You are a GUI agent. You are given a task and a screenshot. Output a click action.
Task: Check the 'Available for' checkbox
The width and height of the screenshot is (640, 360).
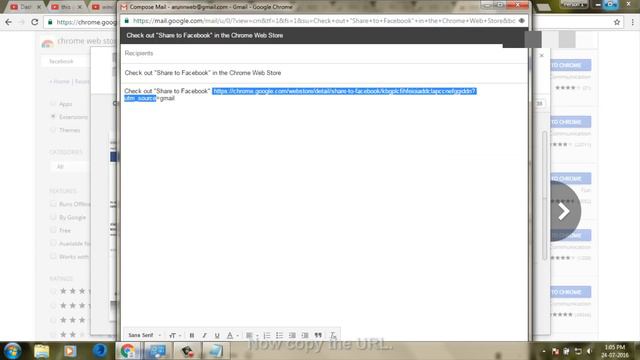coord(53,243)
